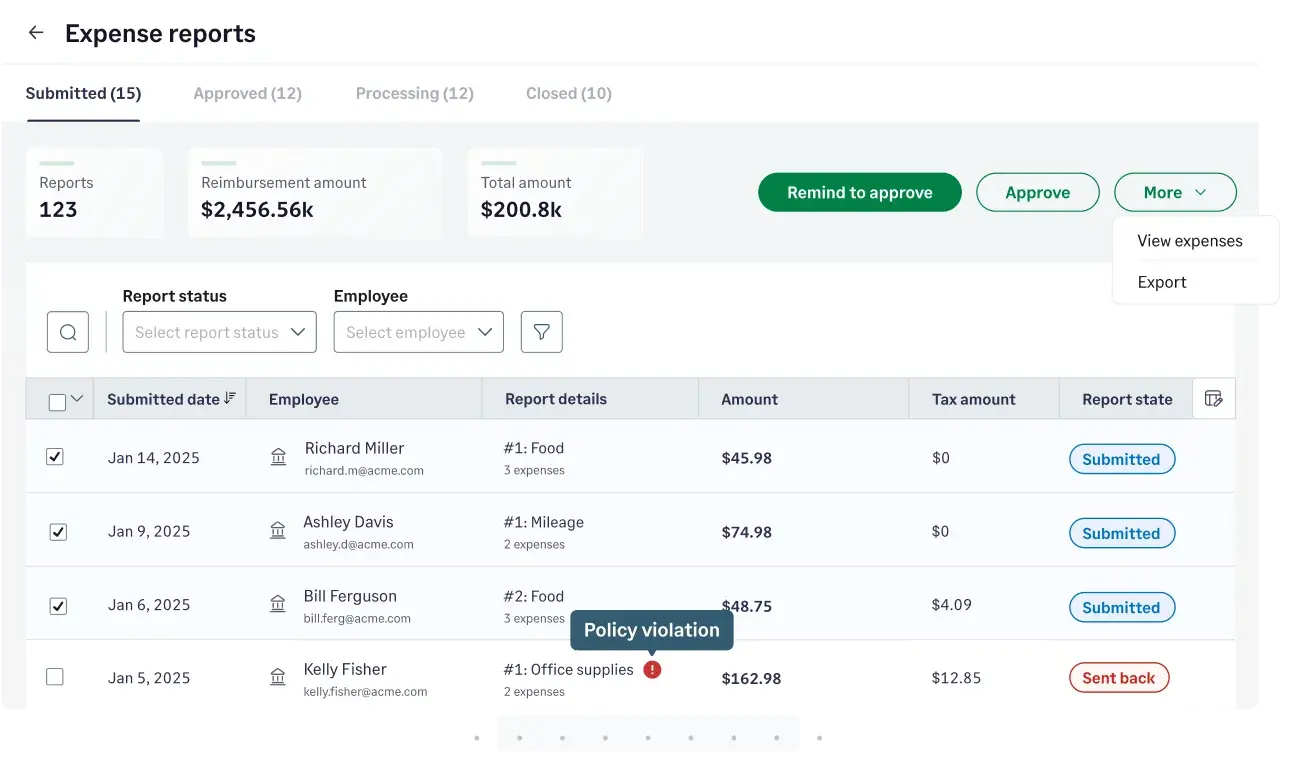The width and height of the screenshot is (1296, 767).
Task: Open the Select report status dropdown
Action: click(x=219, y=331)
